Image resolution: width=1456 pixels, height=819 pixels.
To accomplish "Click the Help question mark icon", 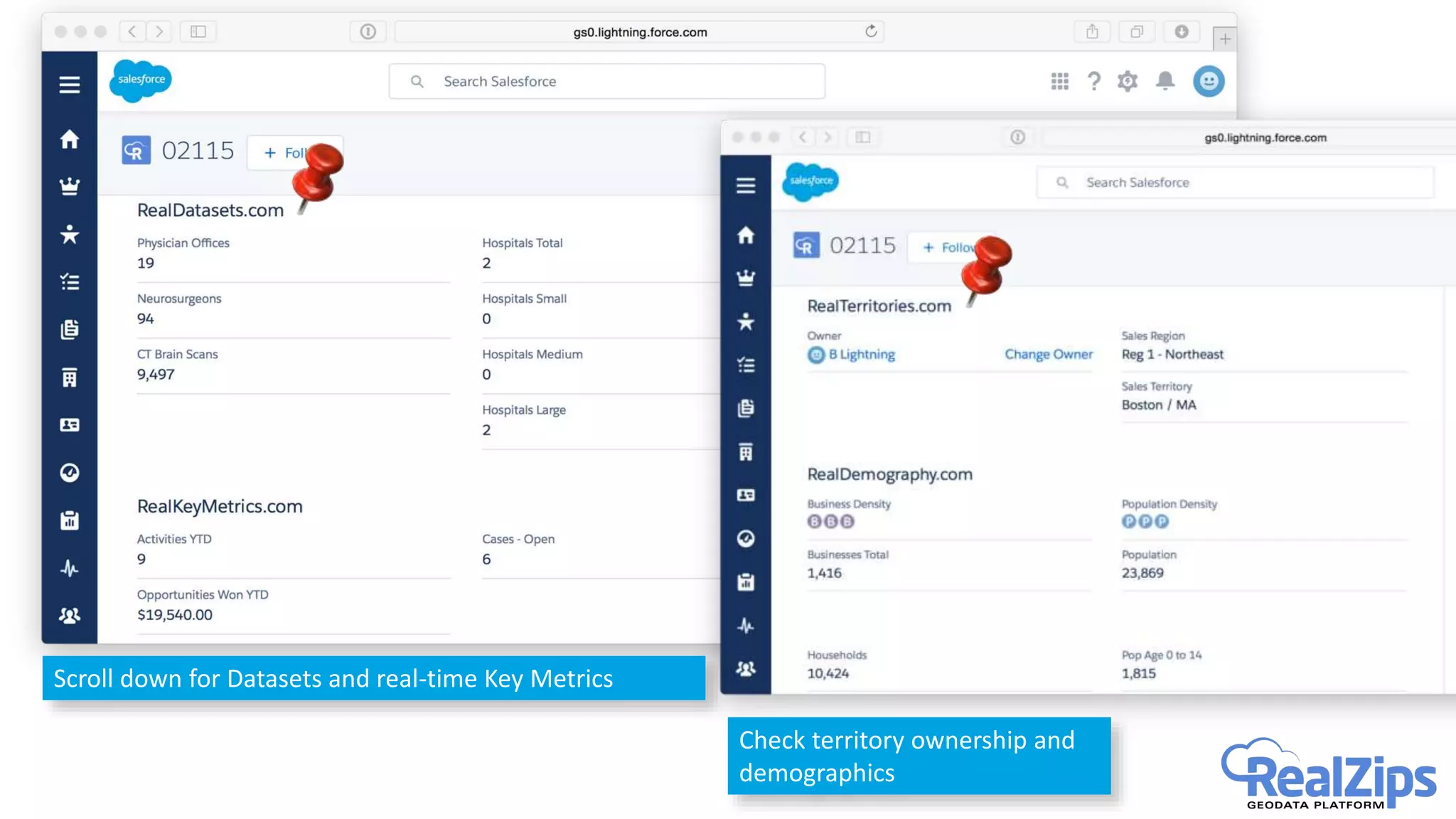I will 1093,81.
